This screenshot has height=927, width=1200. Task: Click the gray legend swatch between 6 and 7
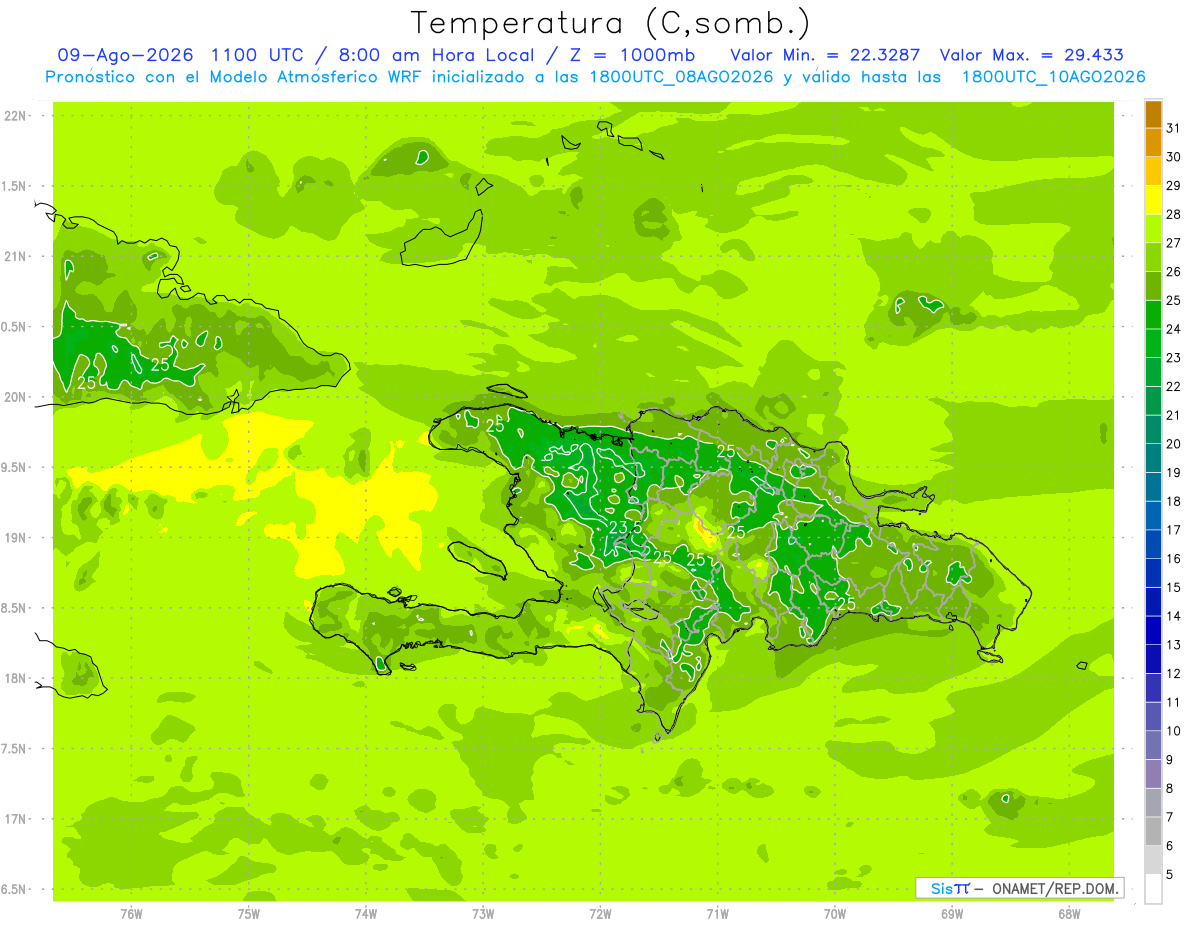(1153, 831)
